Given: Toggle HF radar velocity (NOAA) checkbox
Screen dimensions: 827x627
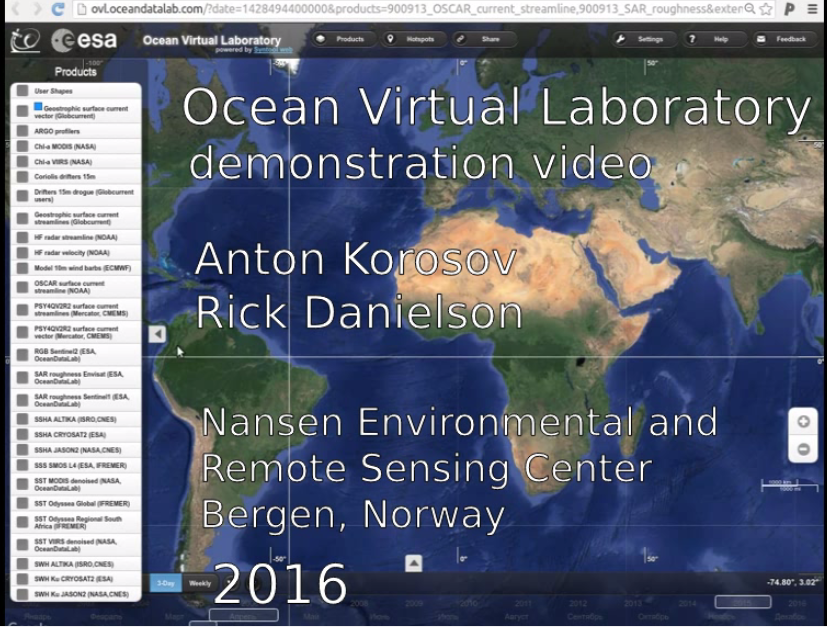Looking at the screenshot, I should pos(22,253).
